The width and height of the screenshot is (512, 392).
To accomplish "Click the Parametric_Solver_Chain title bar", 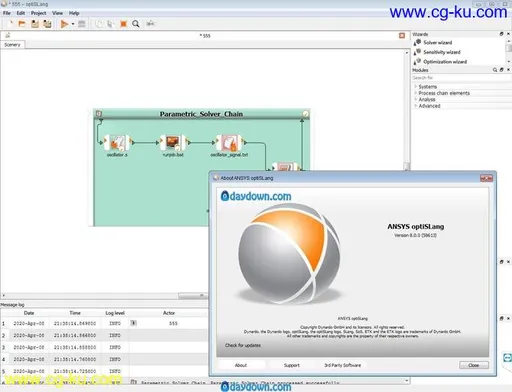I will coord(201,114).
